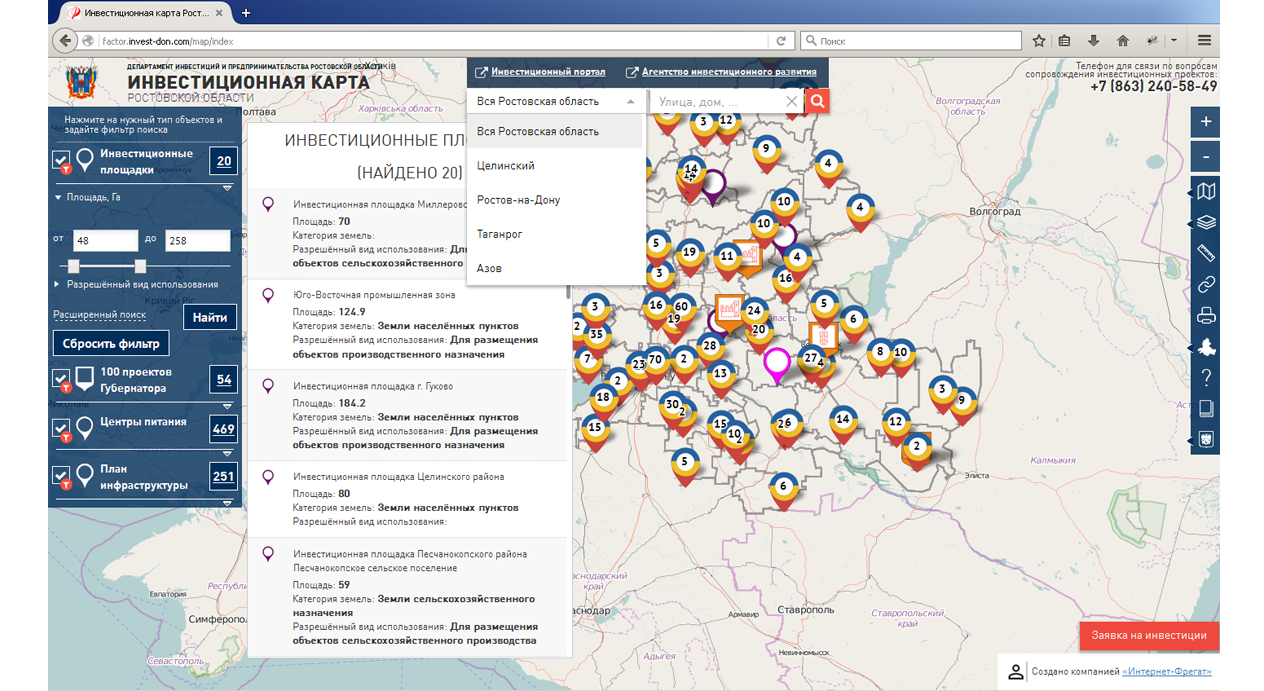
Task: Go back with browser back arrow
Action: tap(65, 41)
